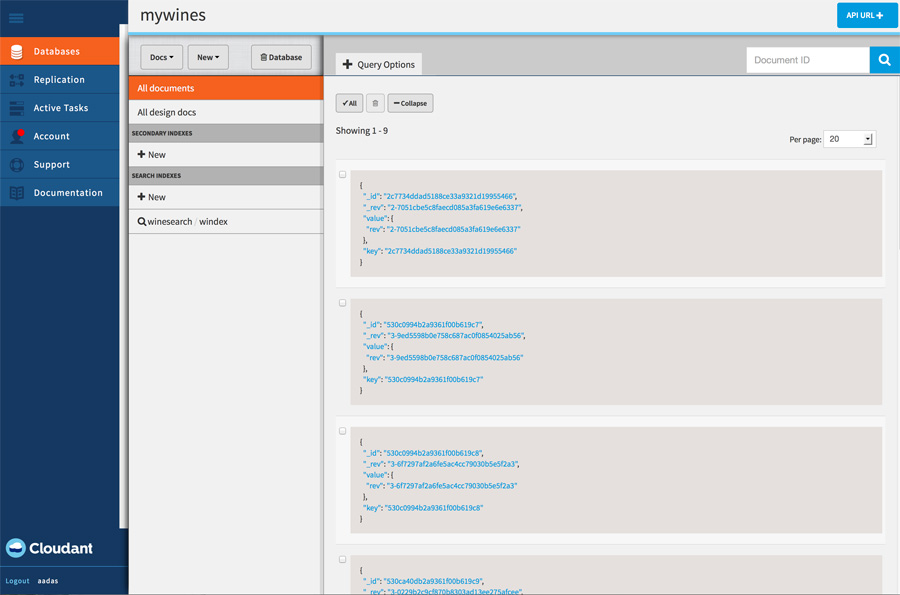Create New secondary index

click(x=226, y=154)
